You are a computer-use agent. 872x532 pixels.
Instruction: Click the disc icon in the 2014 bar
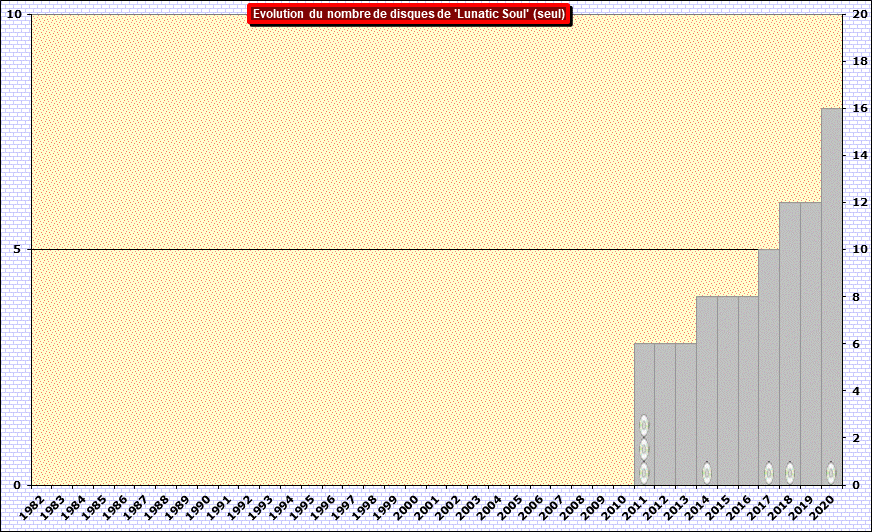(706, 473)
